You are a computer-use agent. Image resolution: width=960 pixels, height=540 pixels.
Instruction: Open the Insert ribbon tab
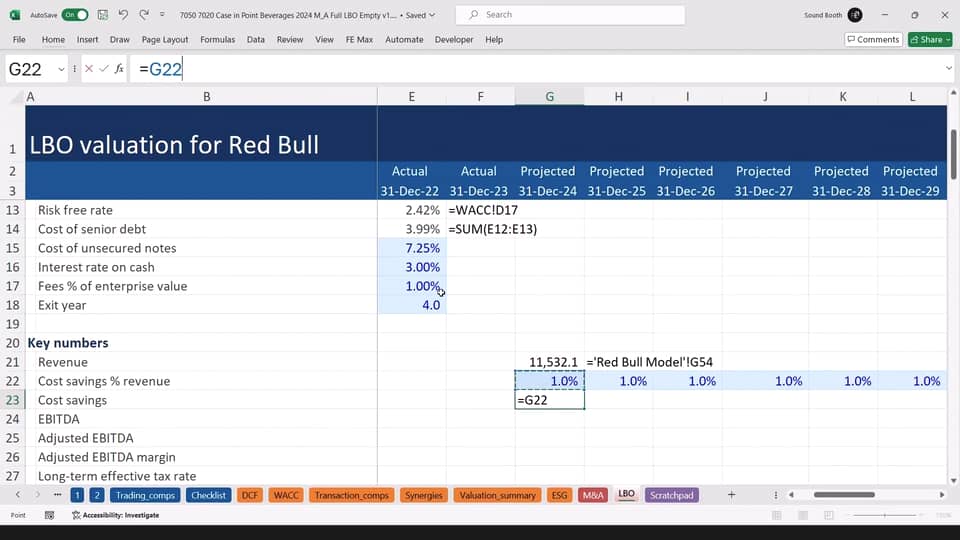coord(88,39)
